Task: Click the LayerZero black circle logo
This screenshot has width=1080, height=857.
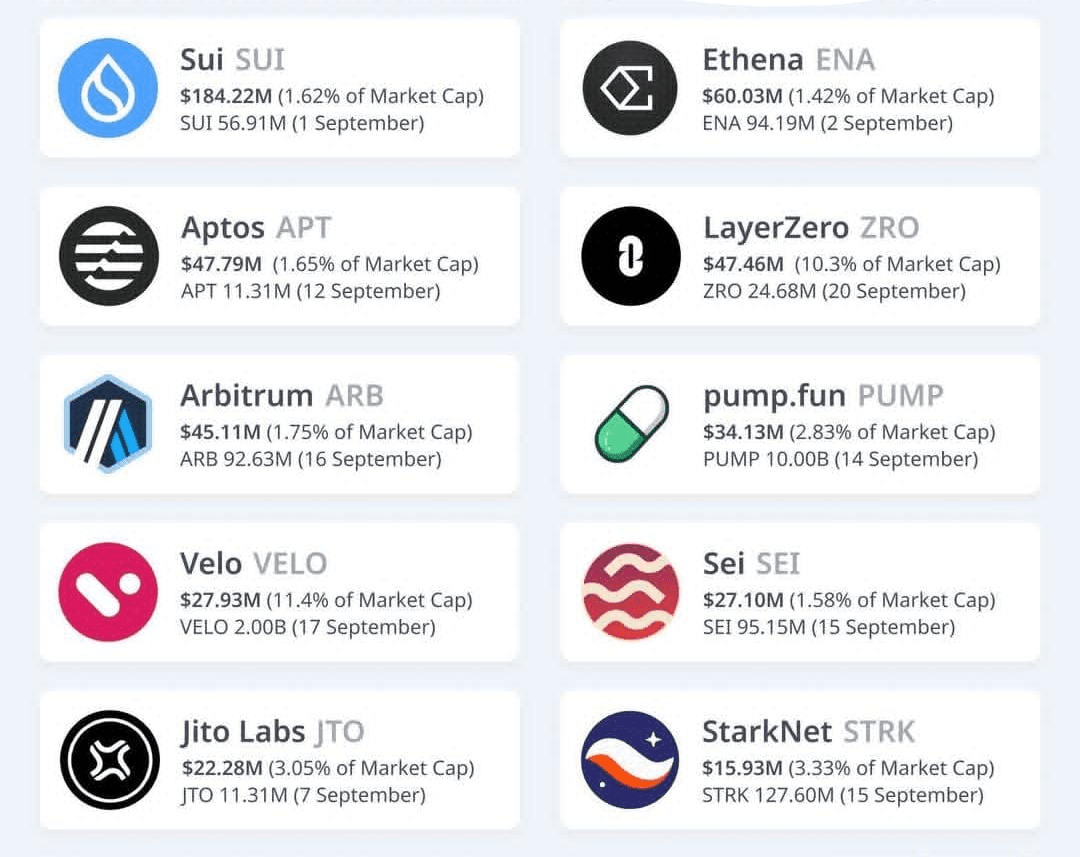Action: point(630,256)
